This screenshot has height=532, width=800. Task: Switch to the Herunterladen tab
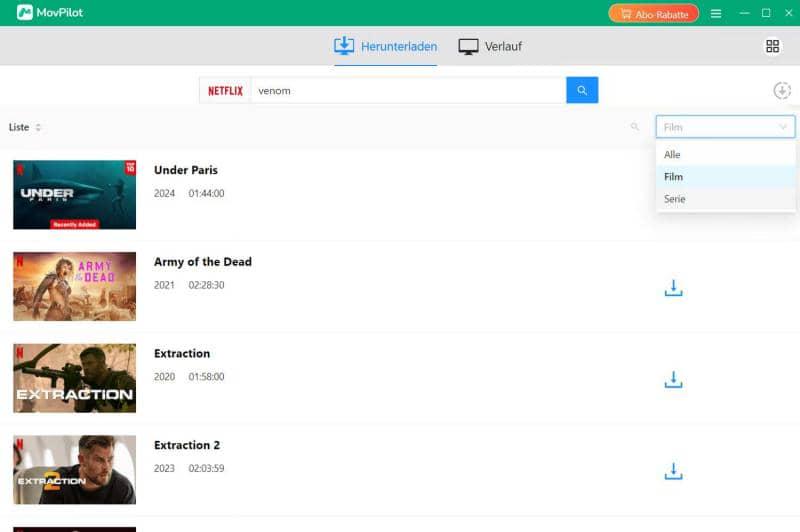(x=386, y=46)
